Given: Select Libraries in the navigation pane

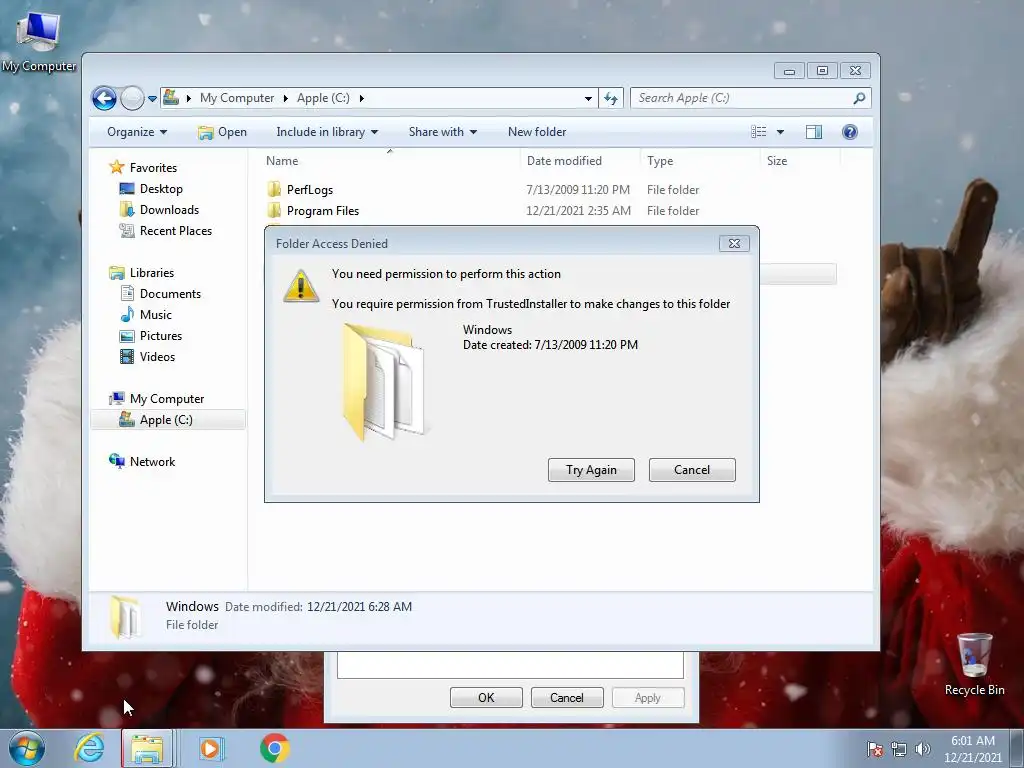Looking at the screenshot, I should coord(142,273).
